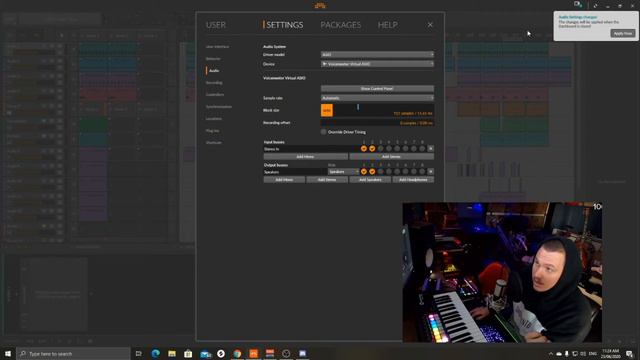Open the Speakers role dropdown

(x=343, y=172)
